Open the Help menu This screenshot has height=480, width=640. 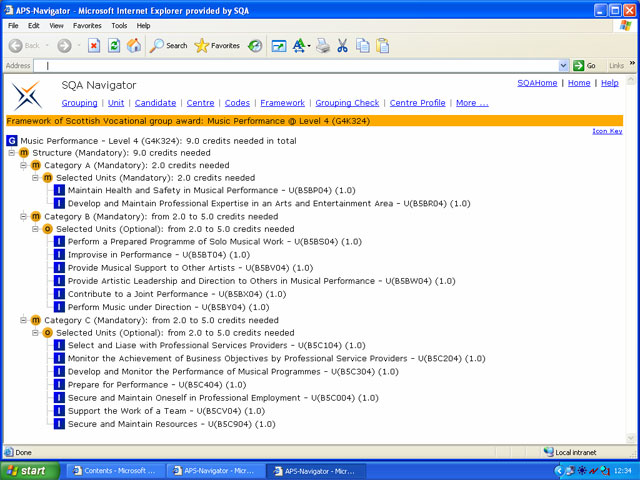[143, 26]
